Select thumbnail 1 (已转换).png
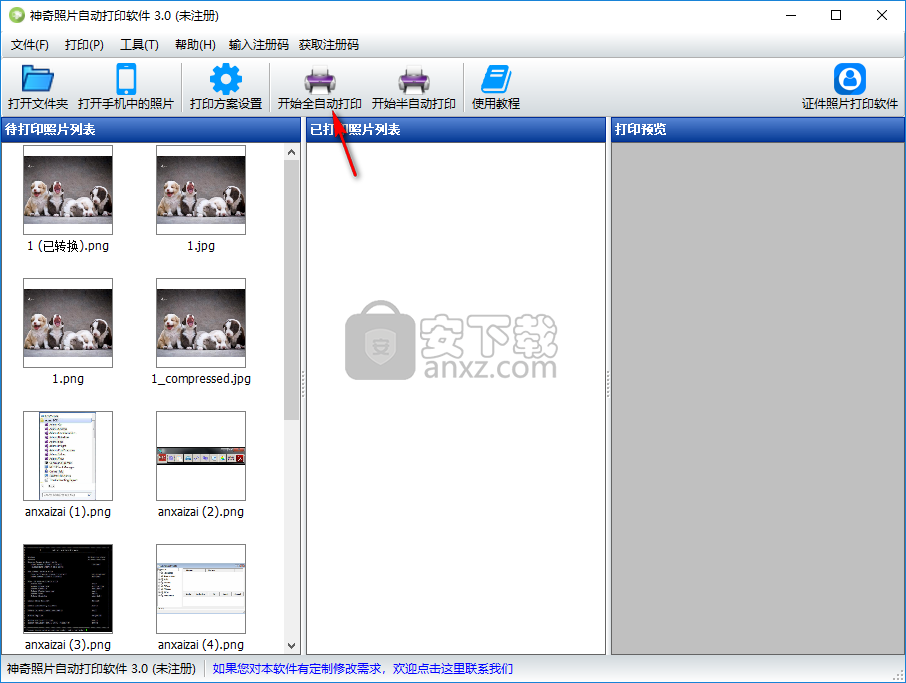 [x=68, y=190]
